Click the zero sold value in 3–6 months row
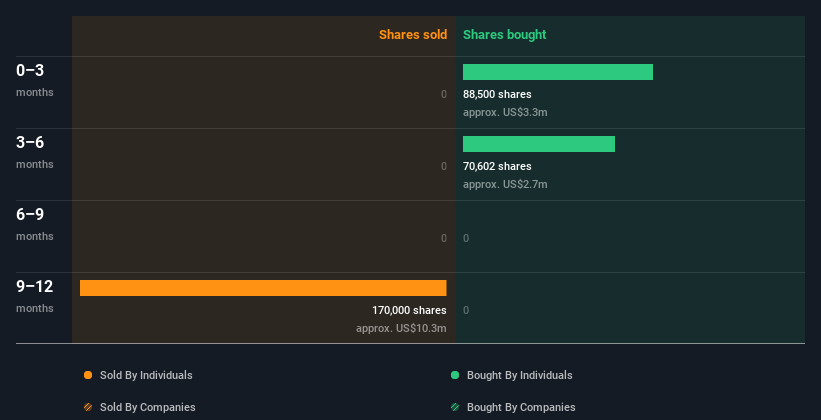The height and width of the screenshot is (420, 821). point(443,166)
